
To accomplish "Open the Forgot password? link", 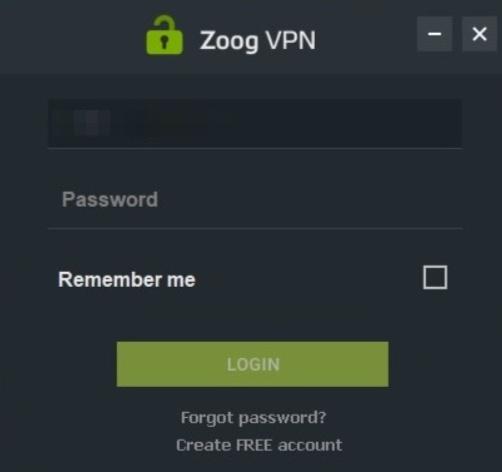I will click(253, 418).
